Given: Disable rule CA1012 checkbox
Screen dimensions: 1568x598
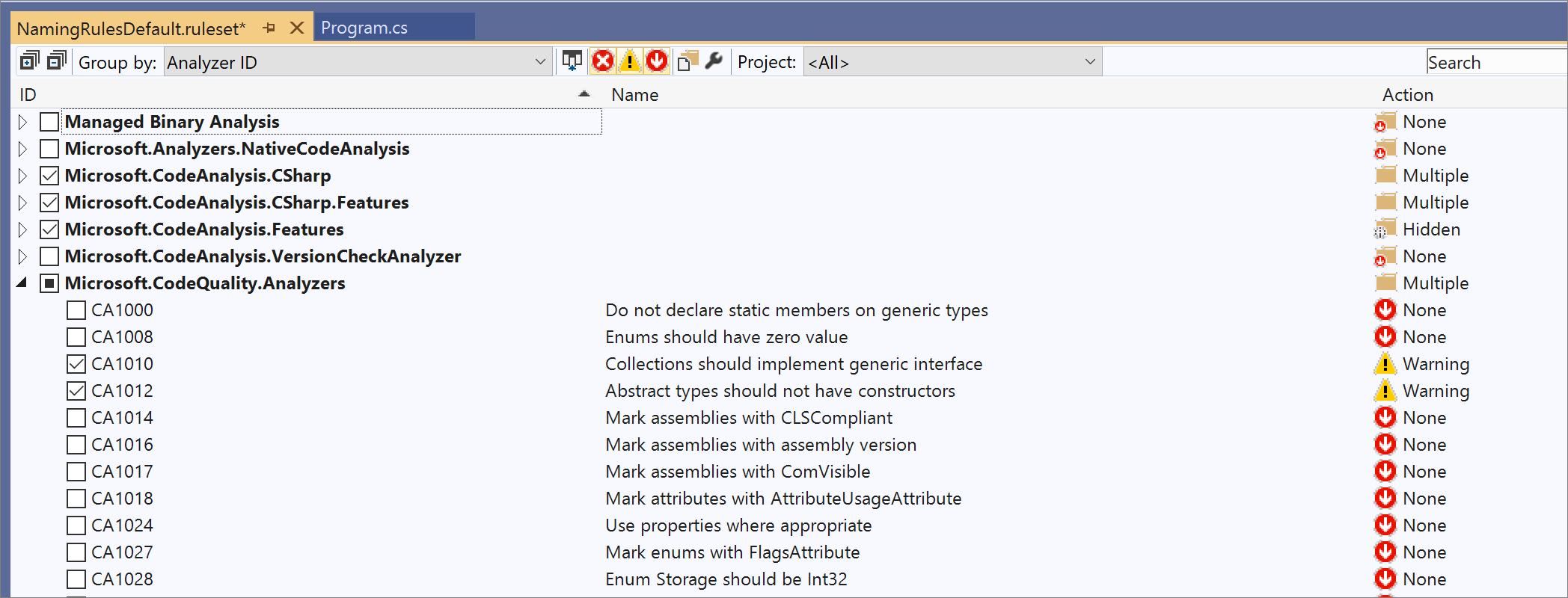Looking at the screenshot, I should pos(76,391).
